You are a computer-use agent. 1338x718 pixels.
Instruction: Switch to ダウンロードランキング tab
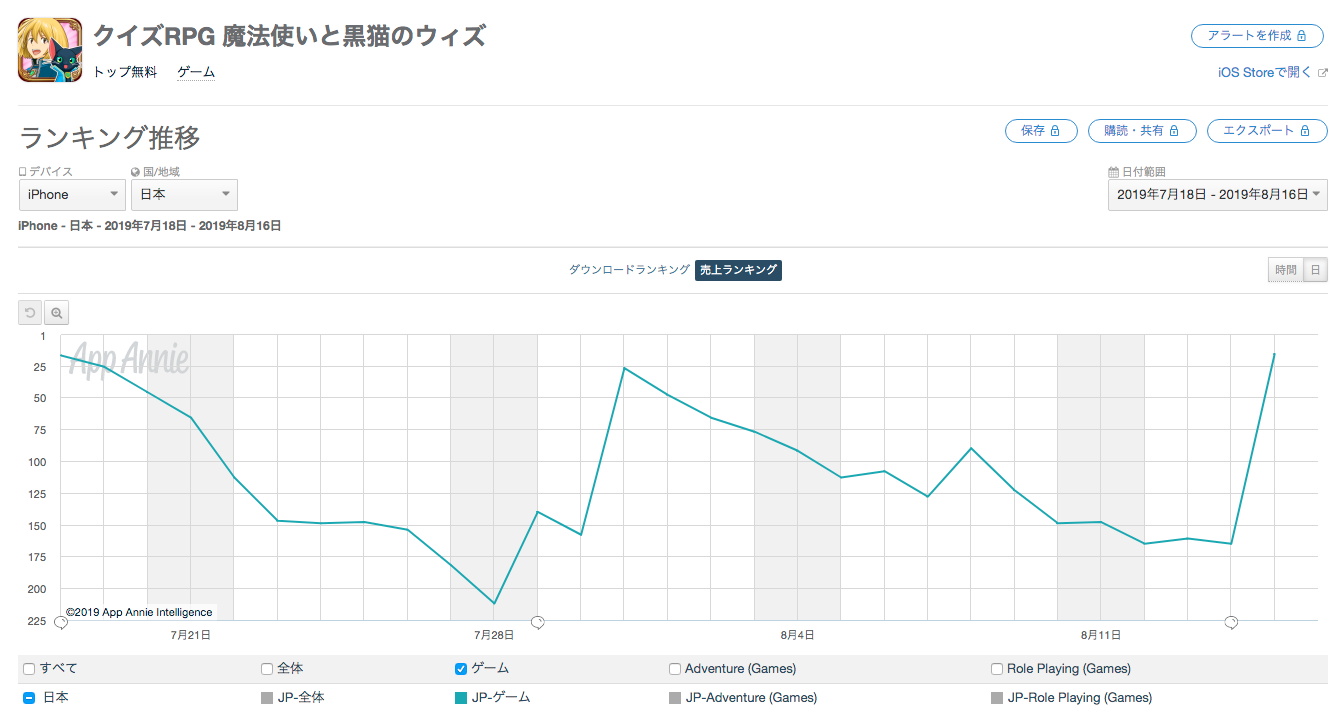pyautogui.click(x=629, y=270)
